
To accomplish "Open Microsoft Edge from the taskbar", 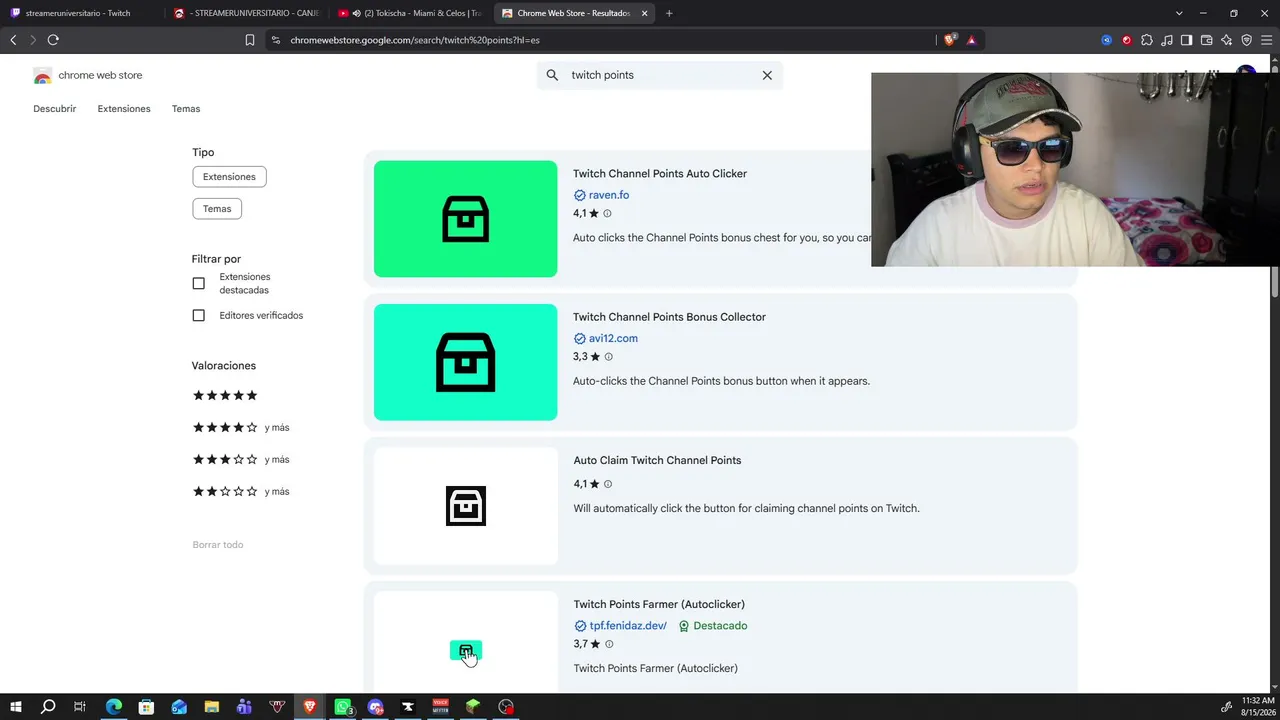I will click(114, 707).
